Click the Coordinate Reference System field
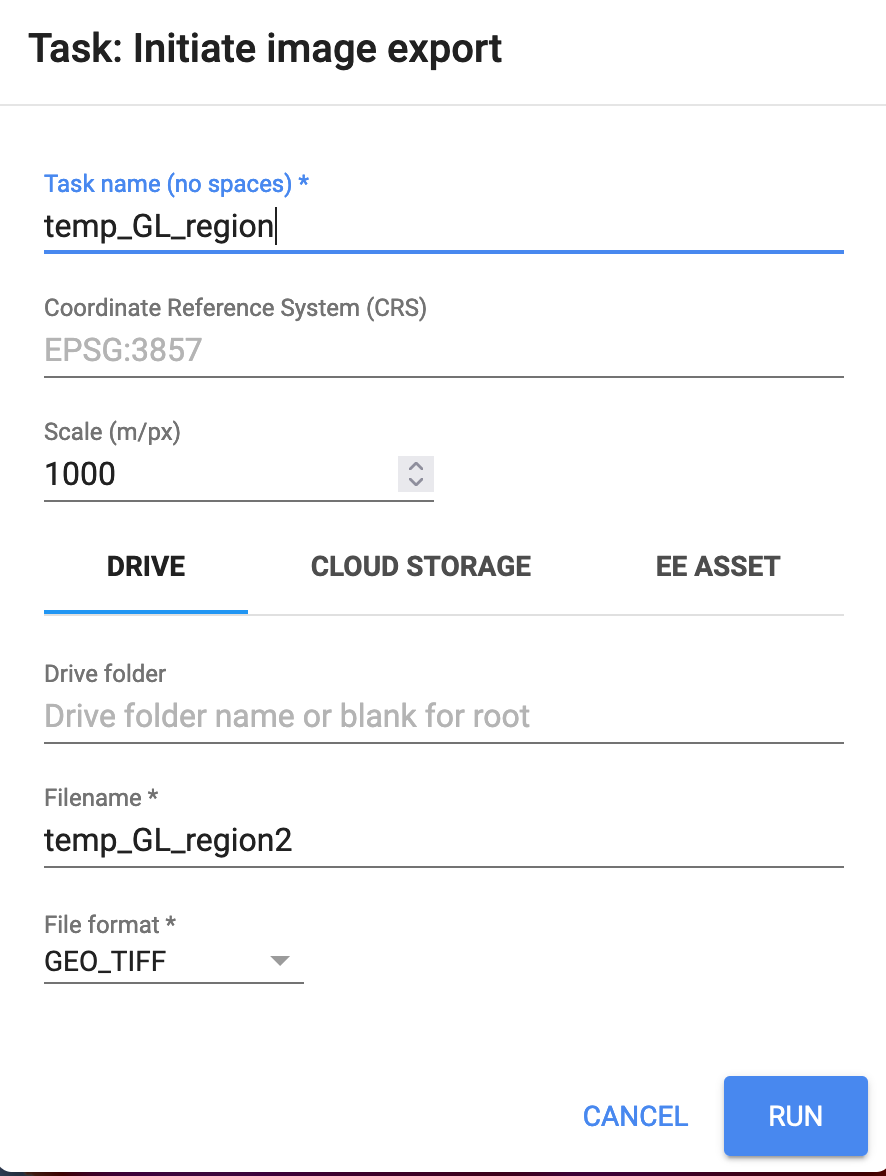886x1176 pixels. [x=443, y=350]
